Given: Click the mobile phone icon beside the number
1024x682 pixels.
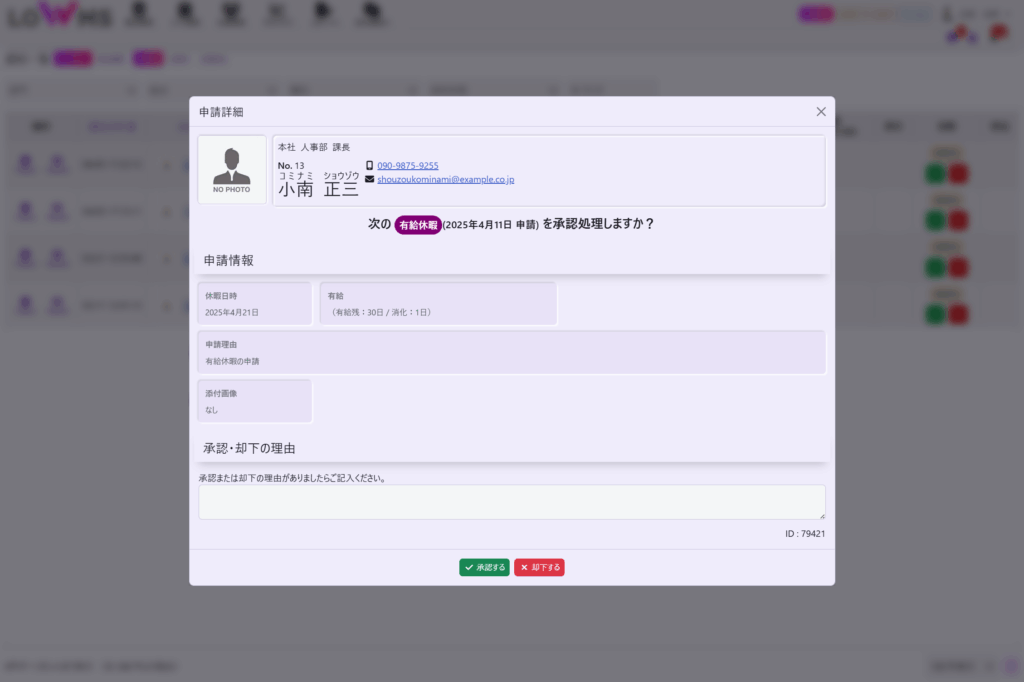Looking at the screenshot, I should 369,165.
